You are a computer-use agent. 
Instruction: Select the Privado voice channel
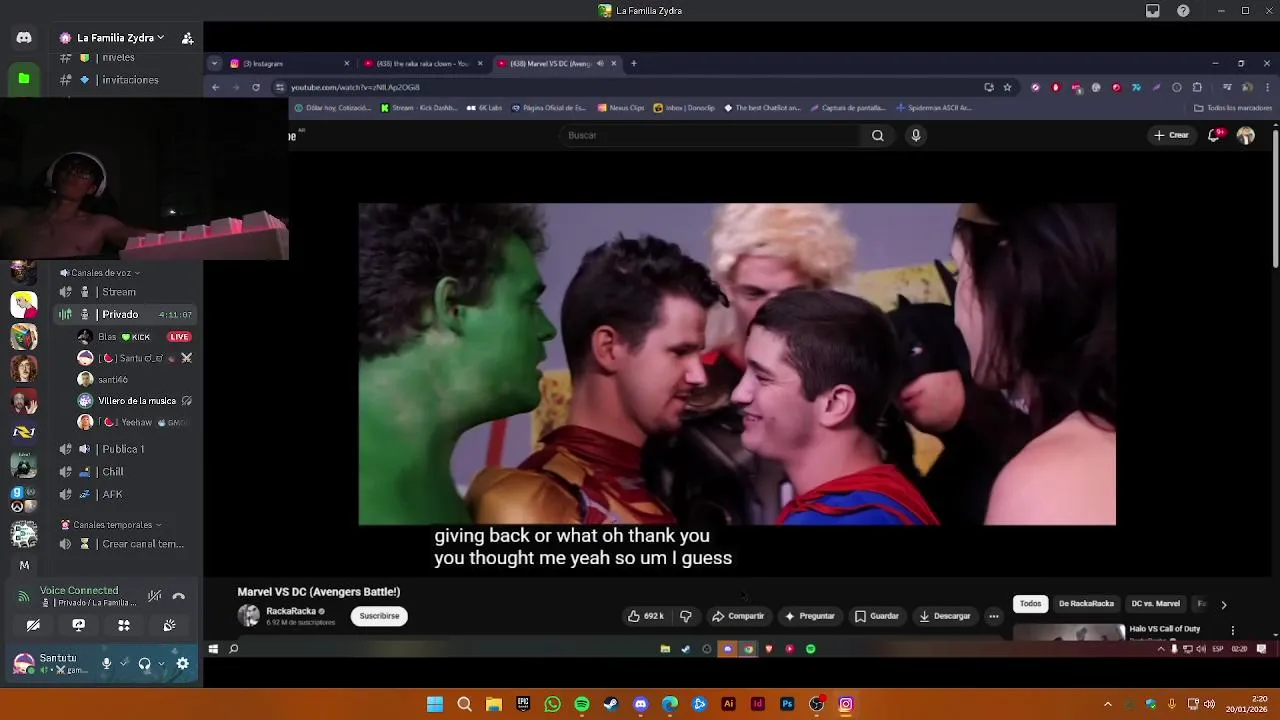tap(125, 314)
